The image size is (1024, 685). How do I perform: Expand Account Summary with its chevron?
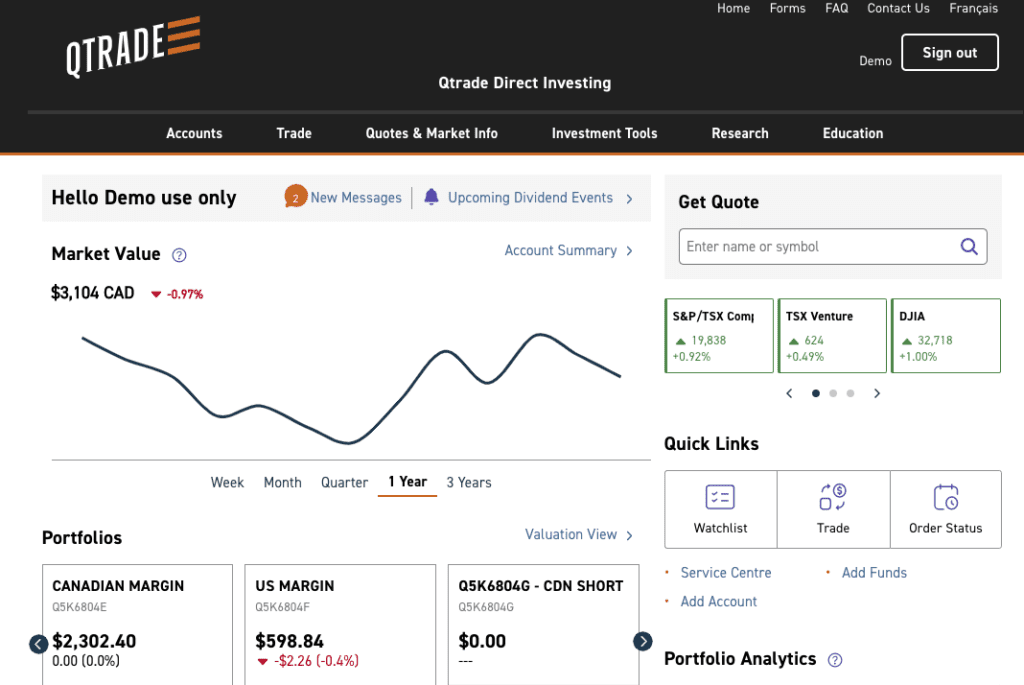(631, 251)
